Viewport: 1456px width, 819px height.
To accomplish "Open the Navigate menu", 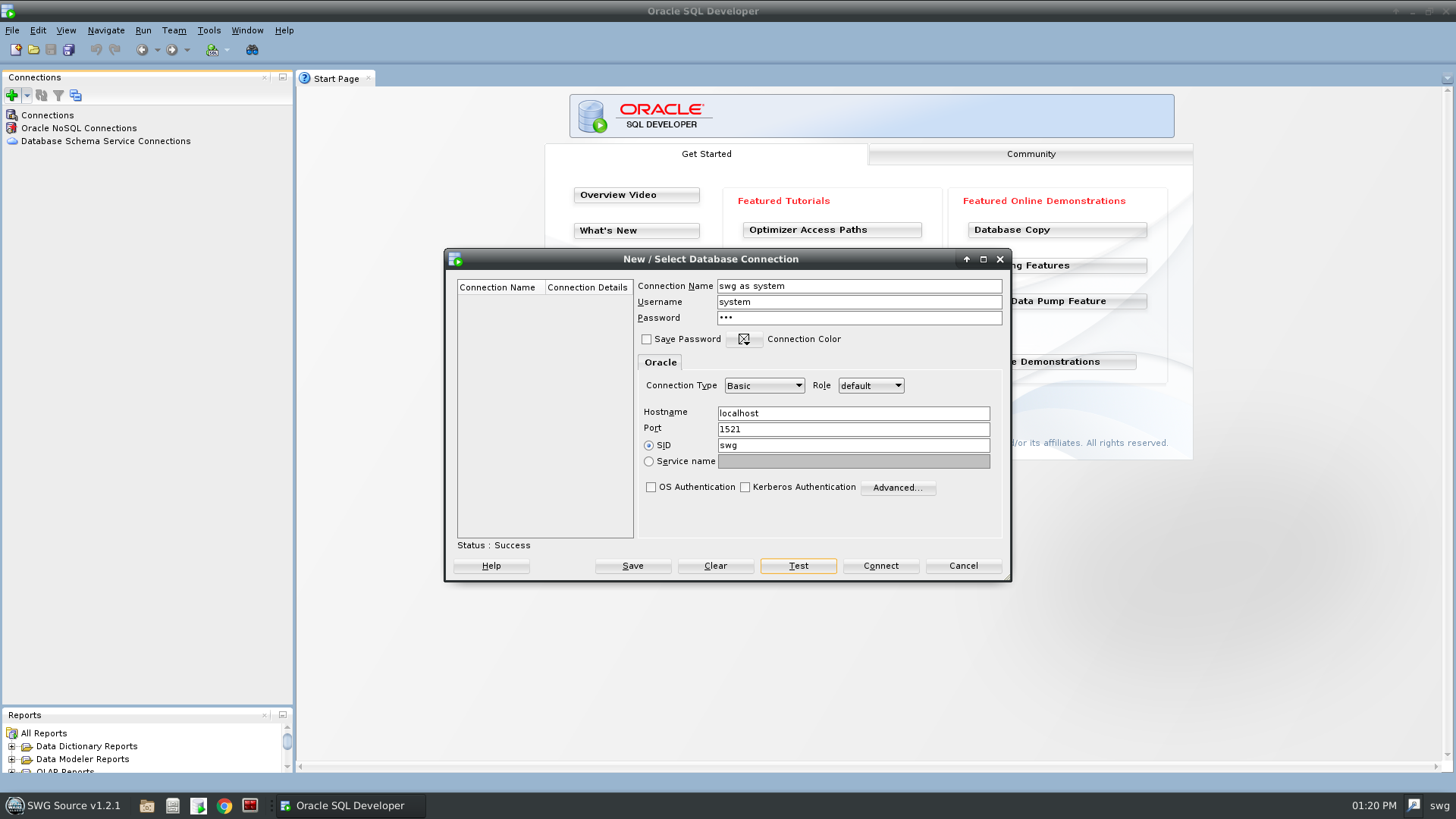I will pos(106,30).
